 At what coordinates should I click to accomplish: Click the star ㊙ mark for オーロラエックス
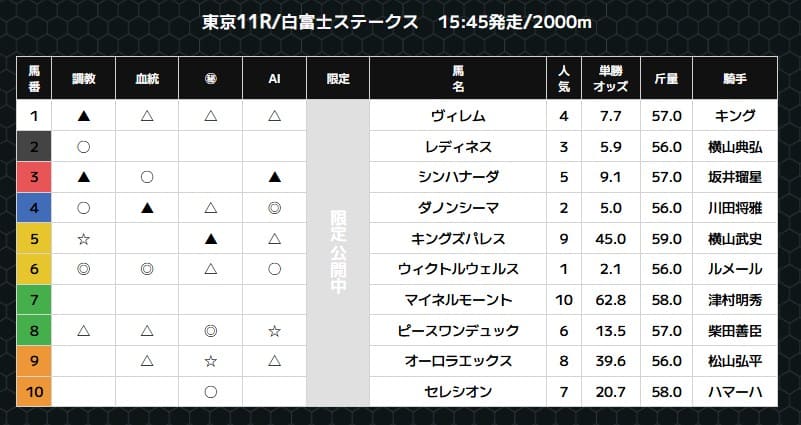pos(210,361)
